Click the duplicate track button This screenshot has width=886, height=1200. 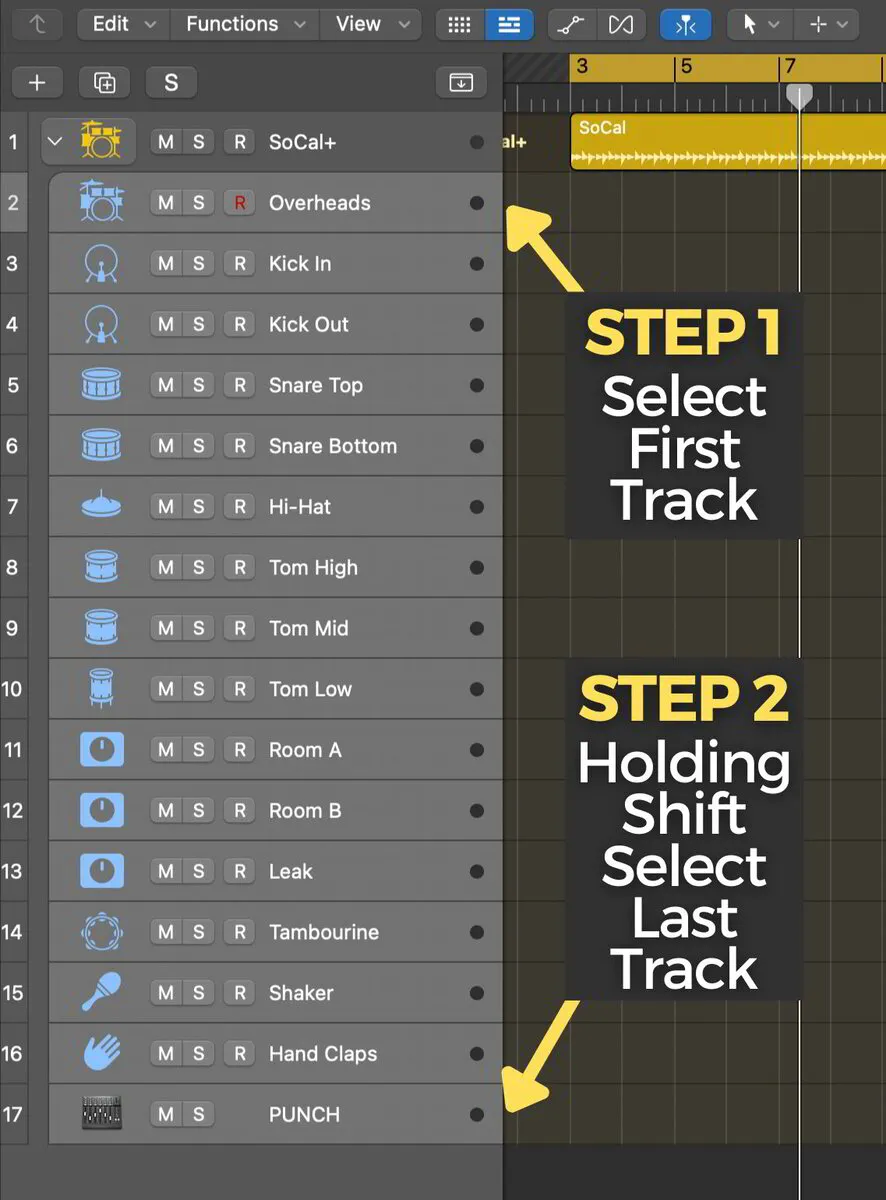[104, 82]
